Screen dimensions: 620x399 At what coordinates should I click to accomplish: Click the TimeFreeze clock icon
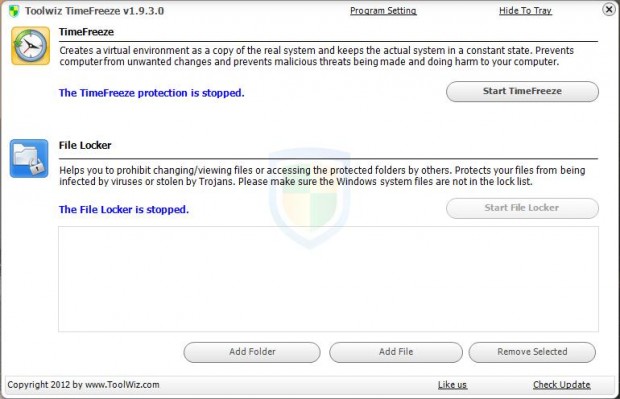[30, 46]
